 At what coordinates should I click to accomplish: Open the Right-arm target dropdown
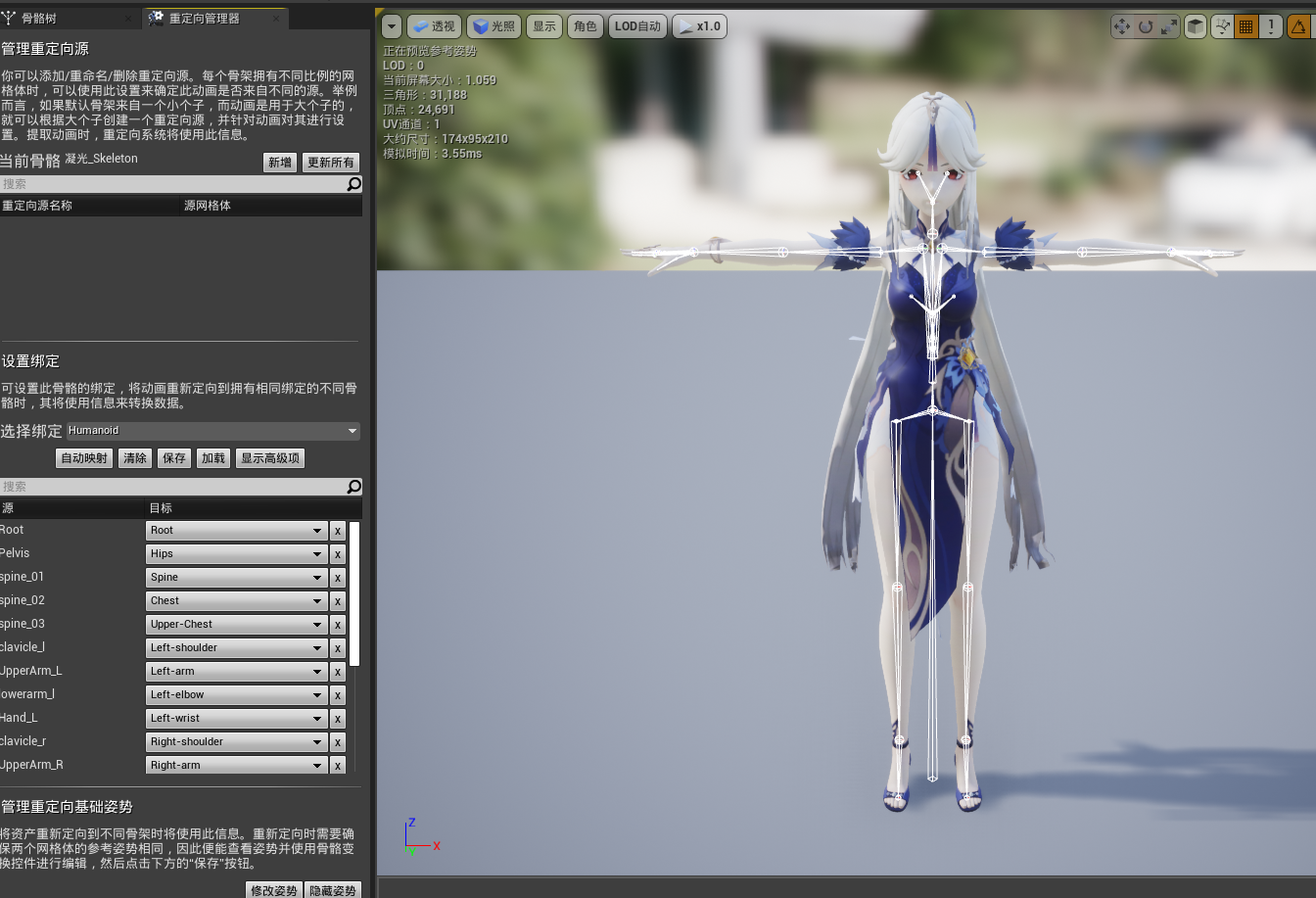(x=236, y=766)
